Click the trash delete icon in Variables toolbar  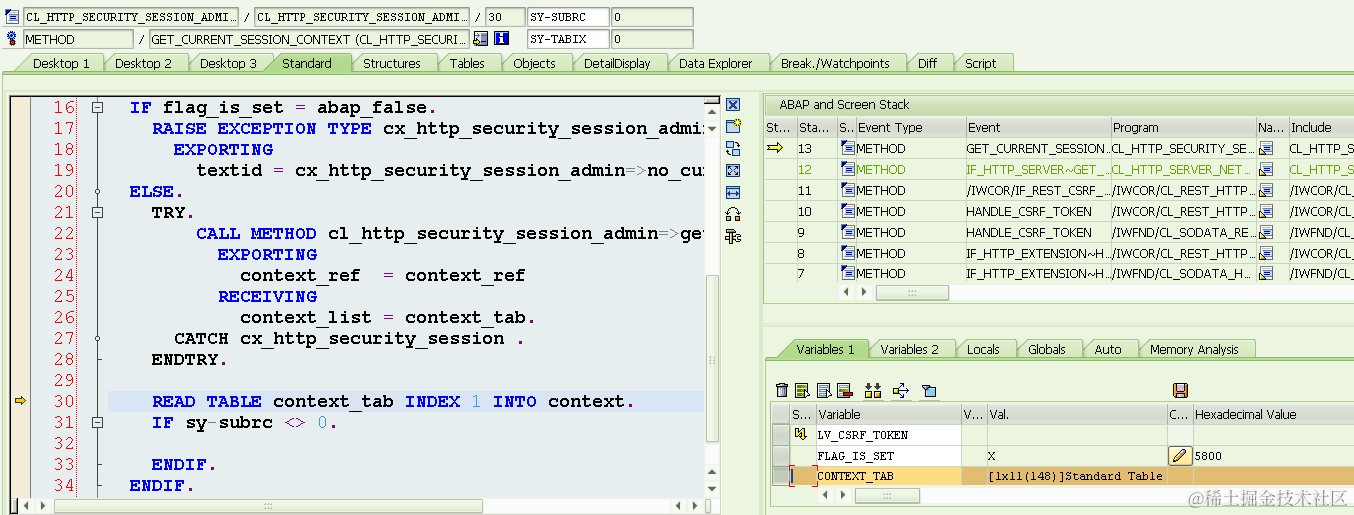tap(783, 390)
